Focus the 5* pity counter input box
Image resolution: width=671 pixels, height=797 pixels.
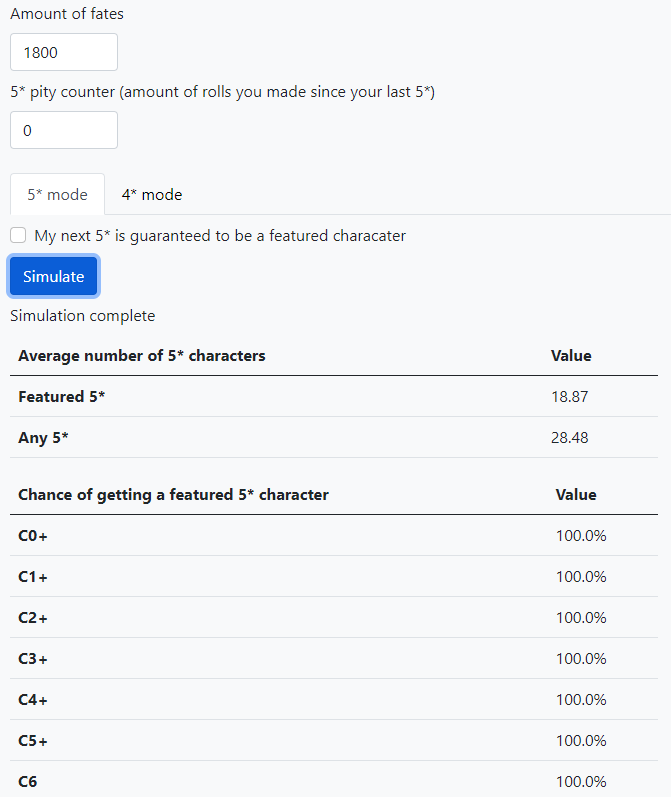point(64,130)
